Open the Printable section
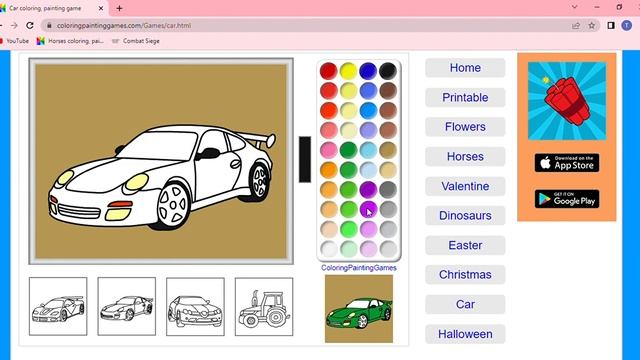 pyautogui.click(x=465, y=98)
